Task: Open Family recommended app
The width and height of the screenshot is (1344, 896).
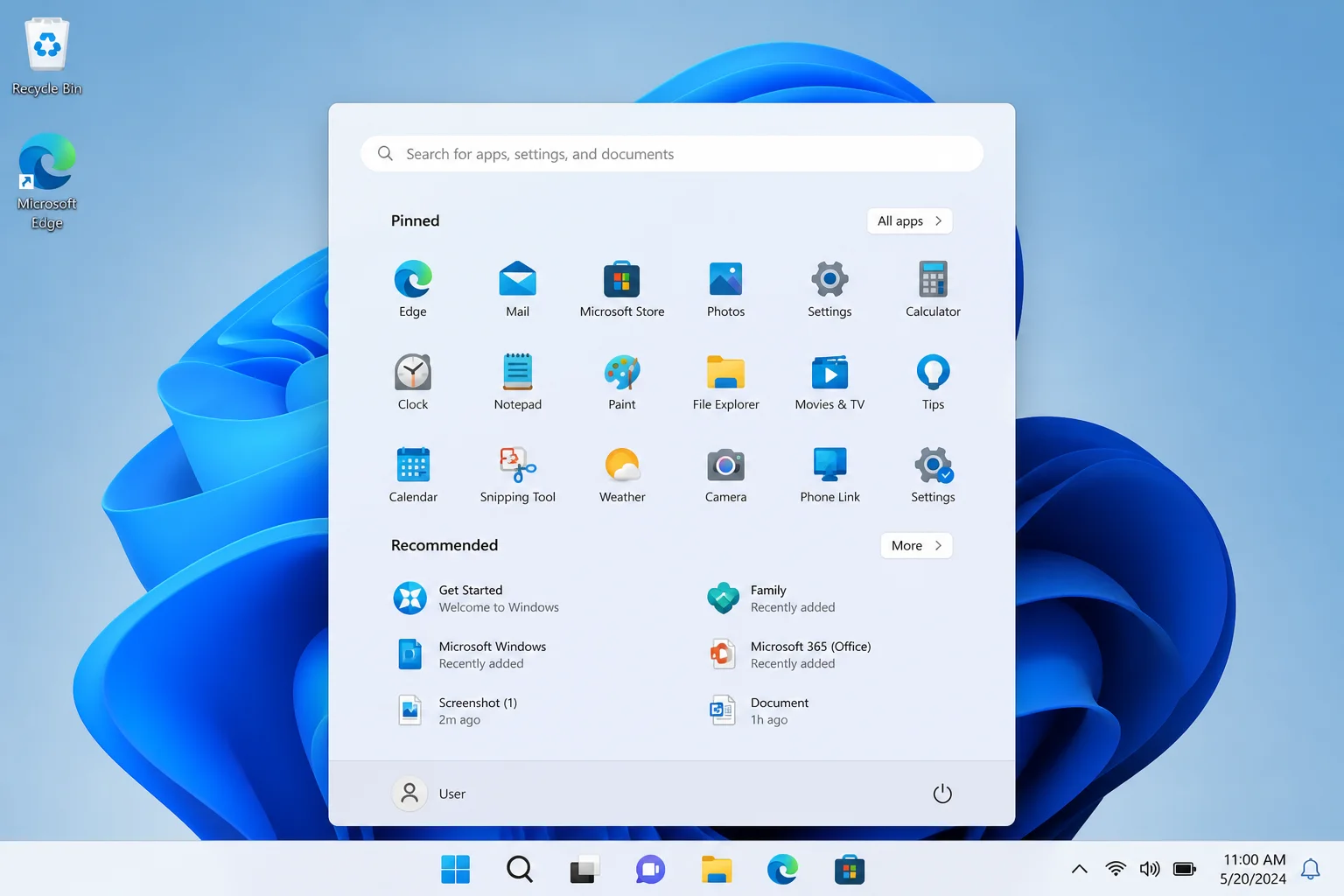Action: click(x=772, y=598)
